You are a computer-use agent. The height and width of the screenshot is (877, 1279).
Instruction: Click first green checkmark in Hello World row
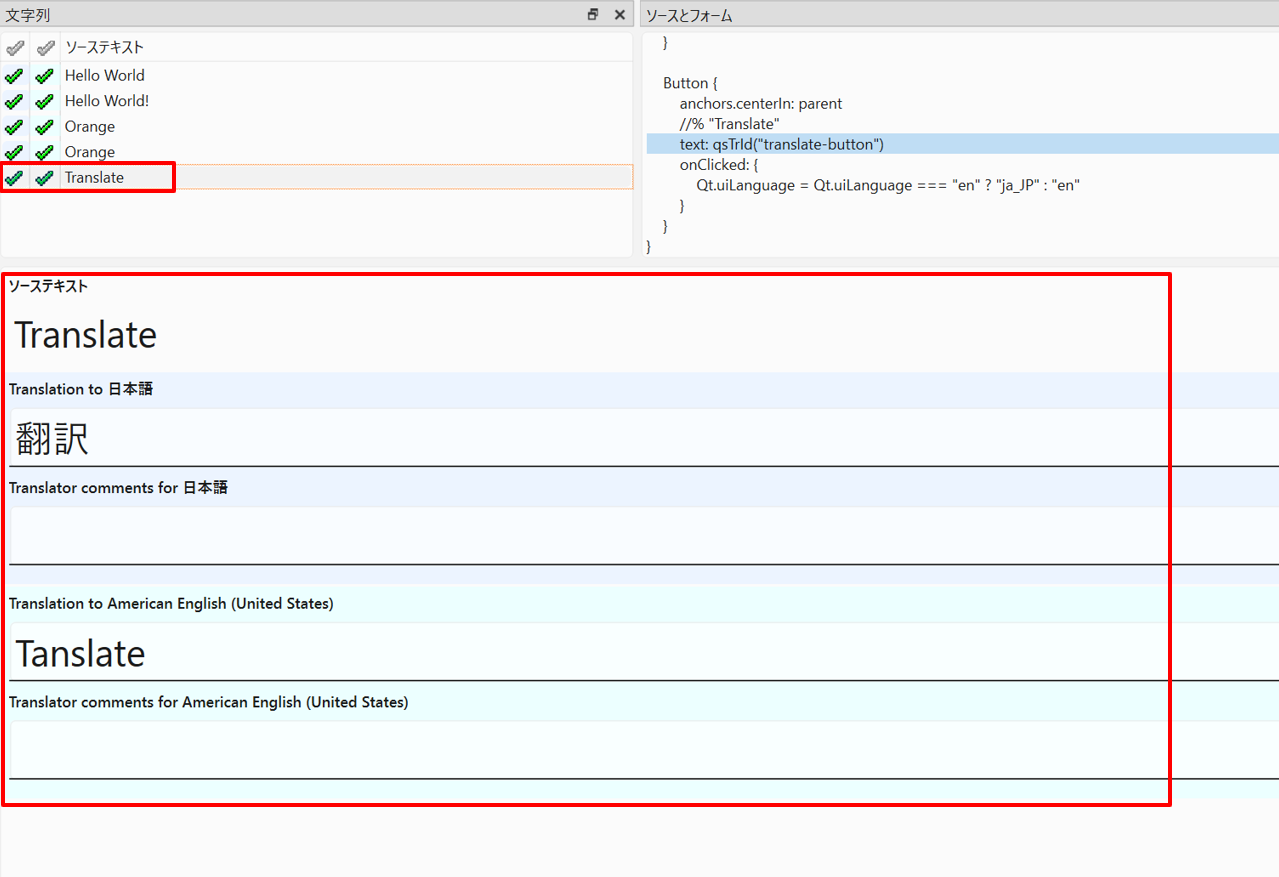(x=14, y=76)
